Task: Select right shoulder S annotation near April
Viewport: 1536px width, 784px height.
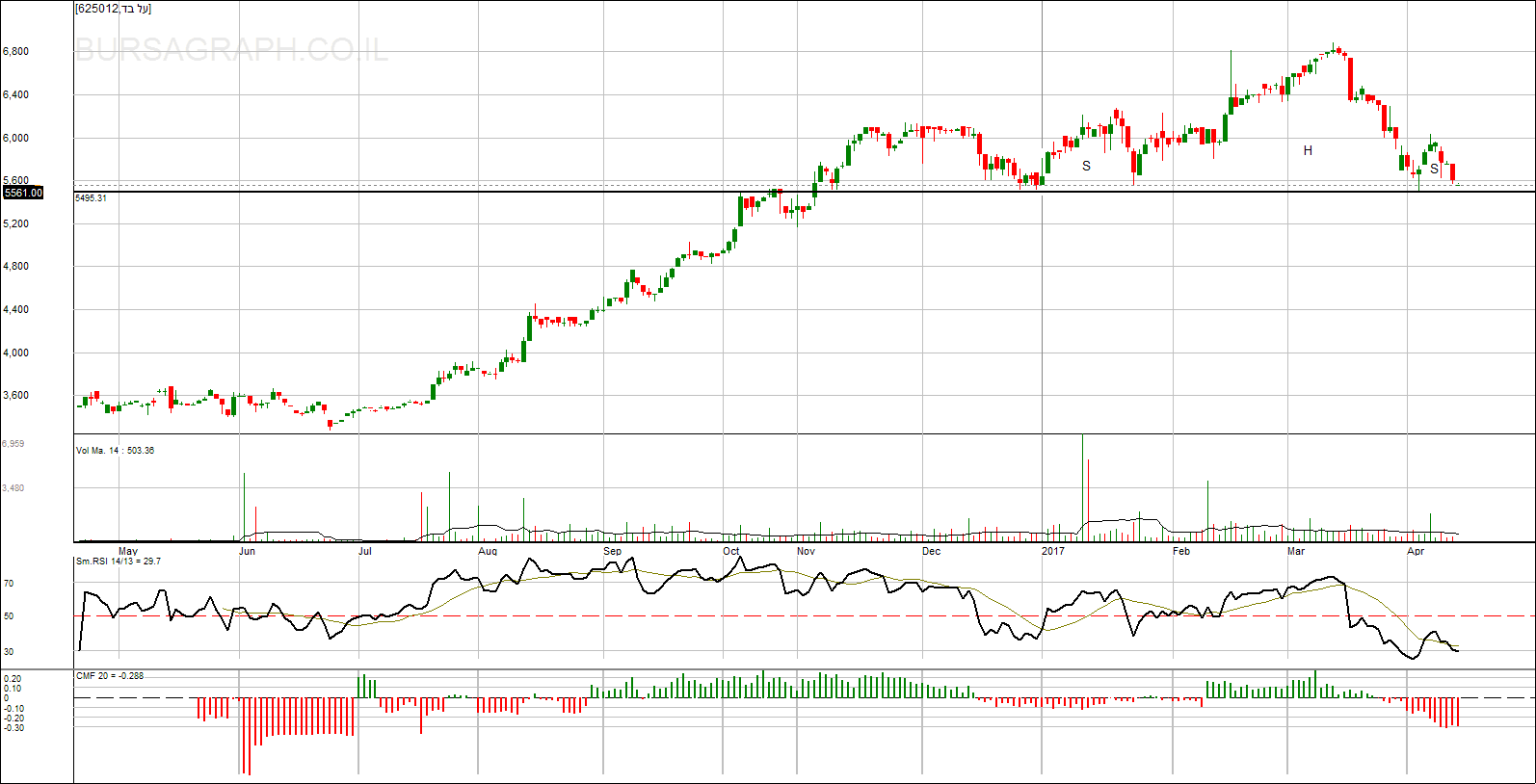Action: [x=1434, y=170]
